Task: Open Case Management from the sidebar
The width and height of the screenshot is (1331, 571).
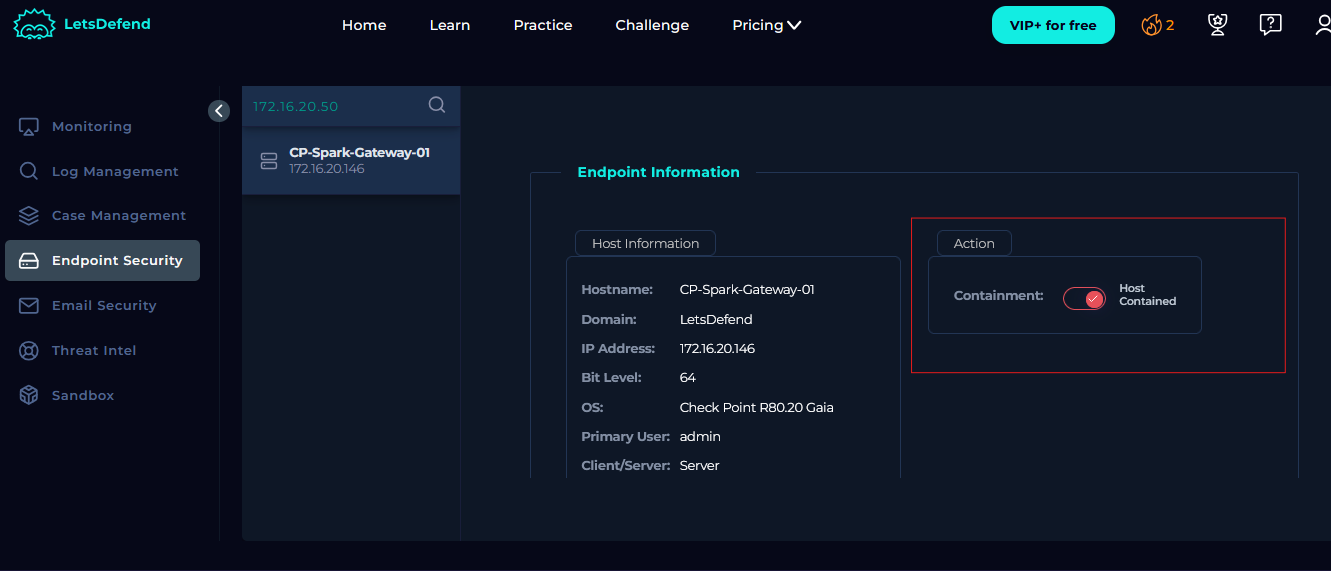Action: point(119,216)
